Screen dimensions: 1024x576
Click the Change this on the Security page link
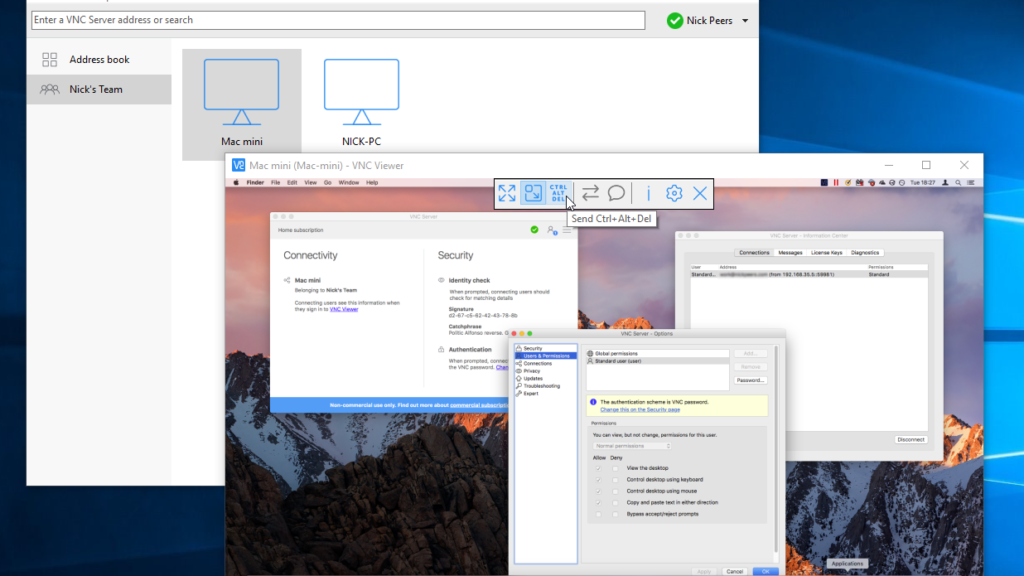638,411
